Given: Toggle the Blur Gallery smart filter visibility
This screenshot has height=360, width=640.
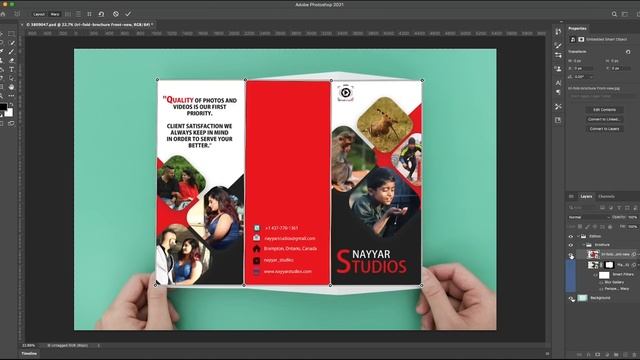Looking at the screenshot, I should 601,282.
